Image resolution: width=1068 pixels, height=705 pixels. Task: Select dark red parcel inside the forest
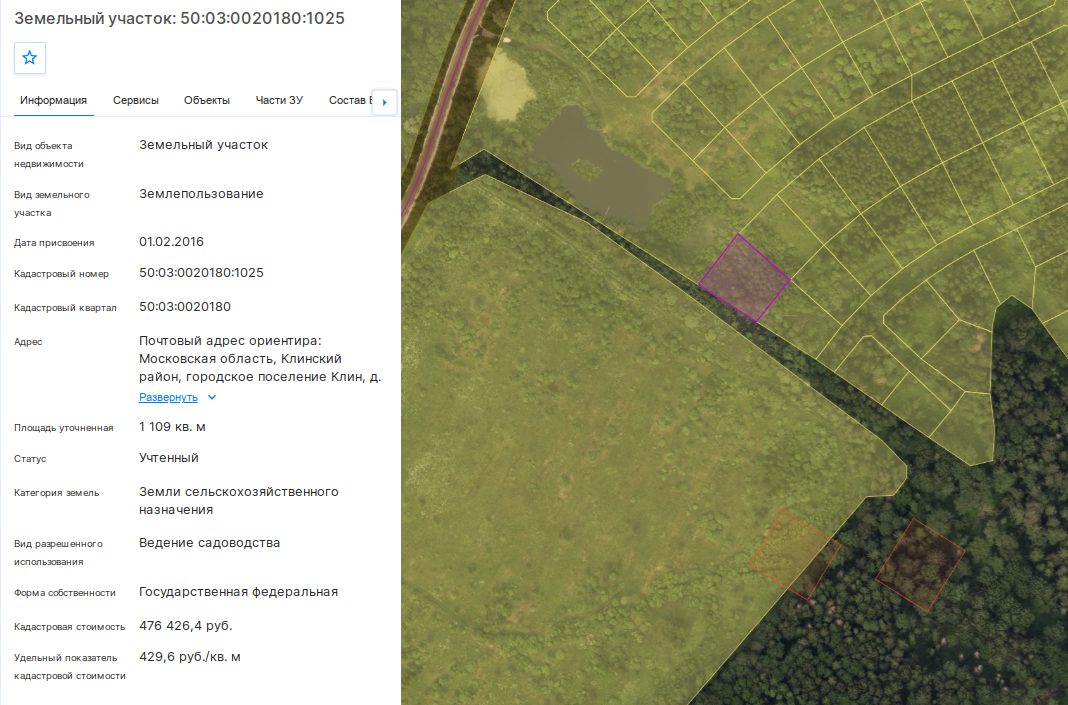click(920, 565)
